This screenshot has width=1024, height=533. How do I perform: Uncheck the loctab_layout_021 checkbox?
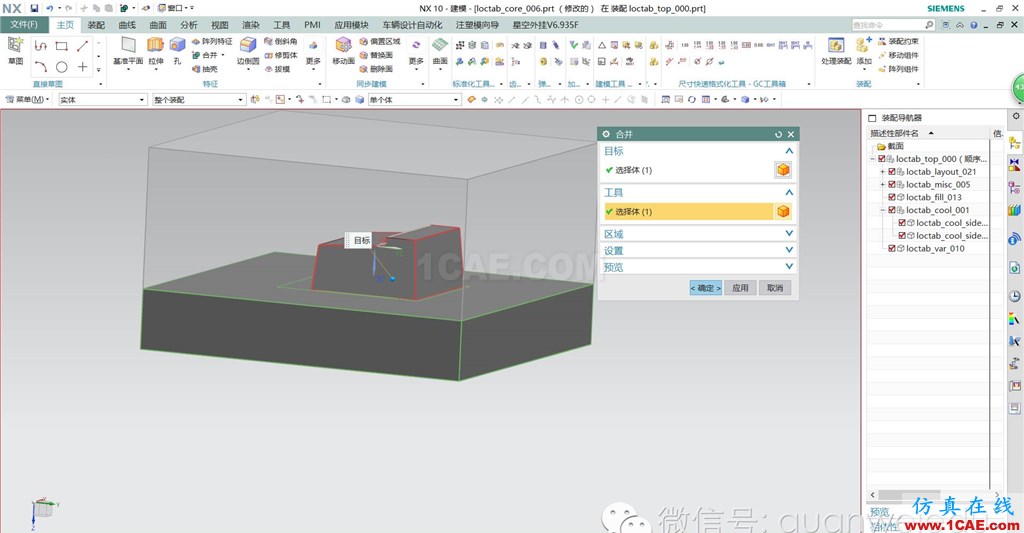[x=892, y=172]
